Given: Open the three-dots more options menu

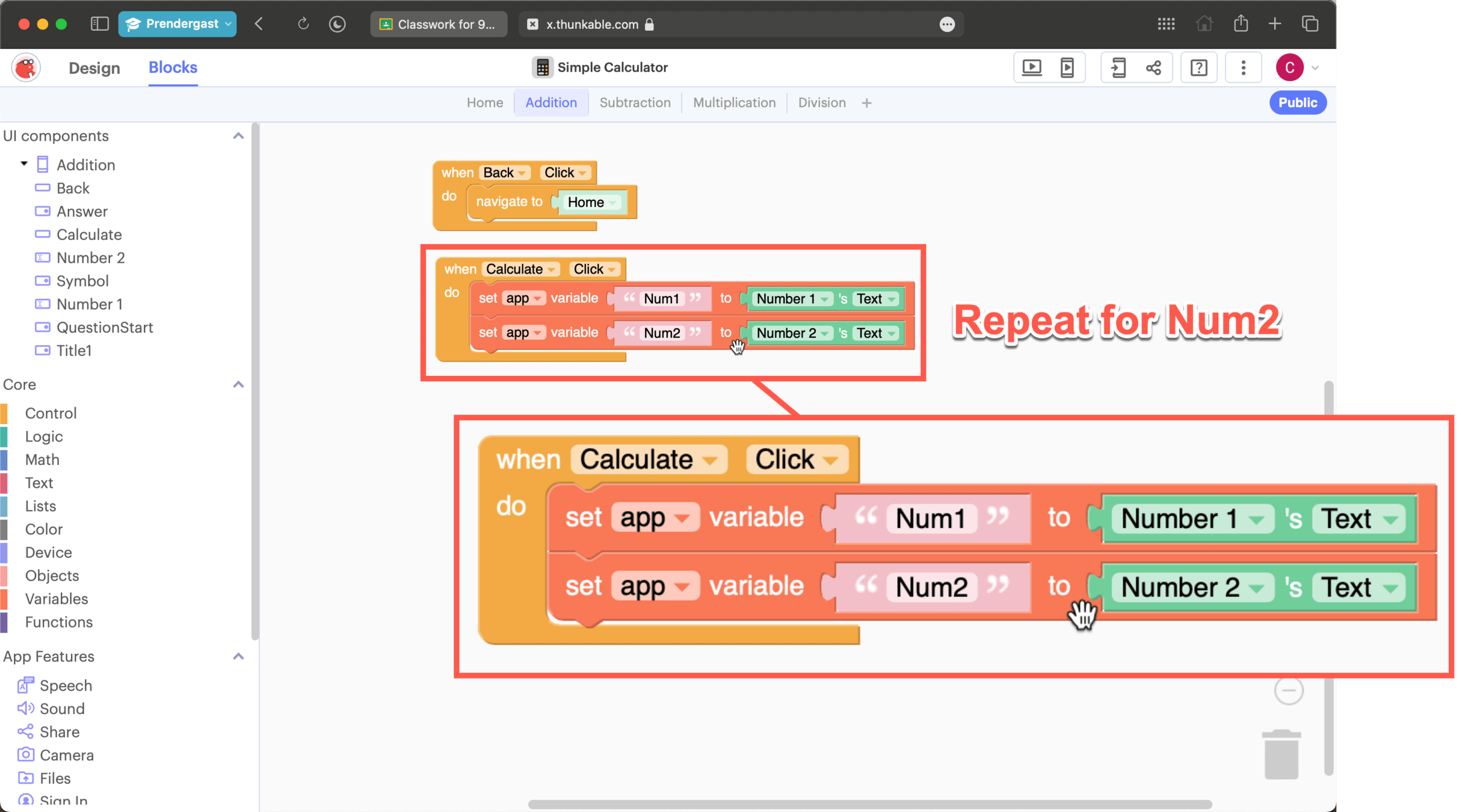Looking at the screenshot, I should click(x=1243, y=67).
